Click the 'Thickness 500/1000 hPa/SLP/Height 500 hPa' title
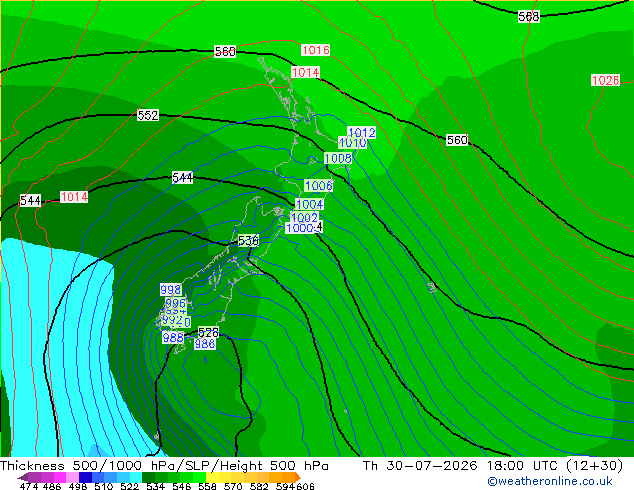 click(x=164, y=466)
